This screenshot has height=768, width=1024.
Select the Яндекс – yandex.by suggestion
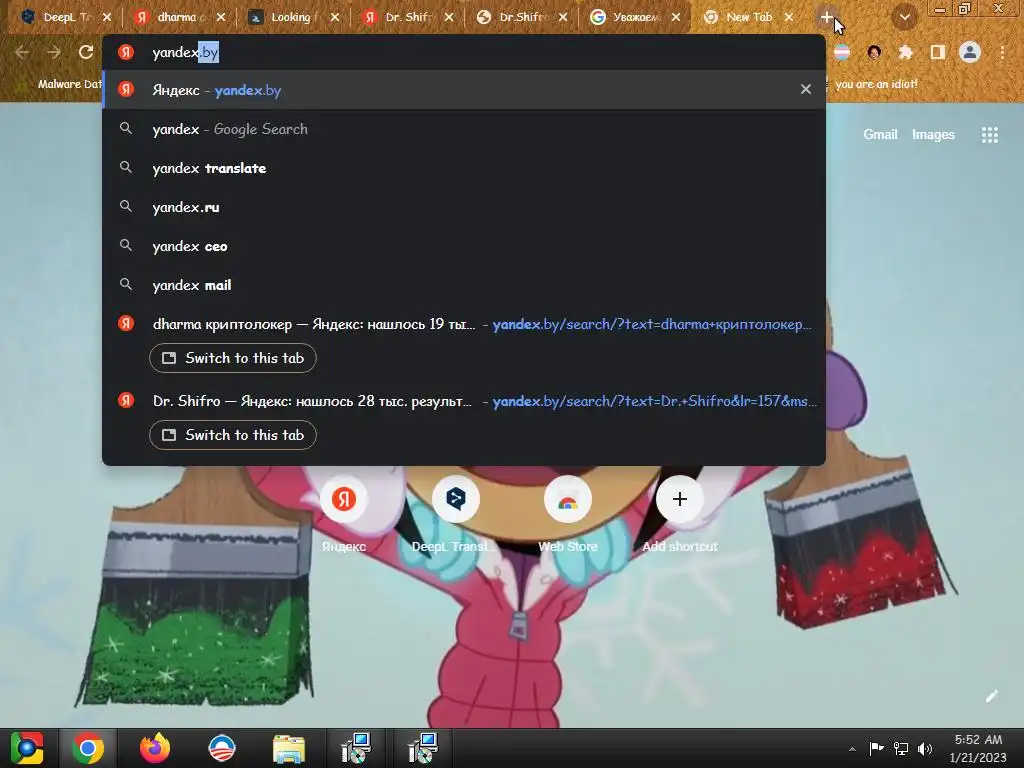coord(464,89)
